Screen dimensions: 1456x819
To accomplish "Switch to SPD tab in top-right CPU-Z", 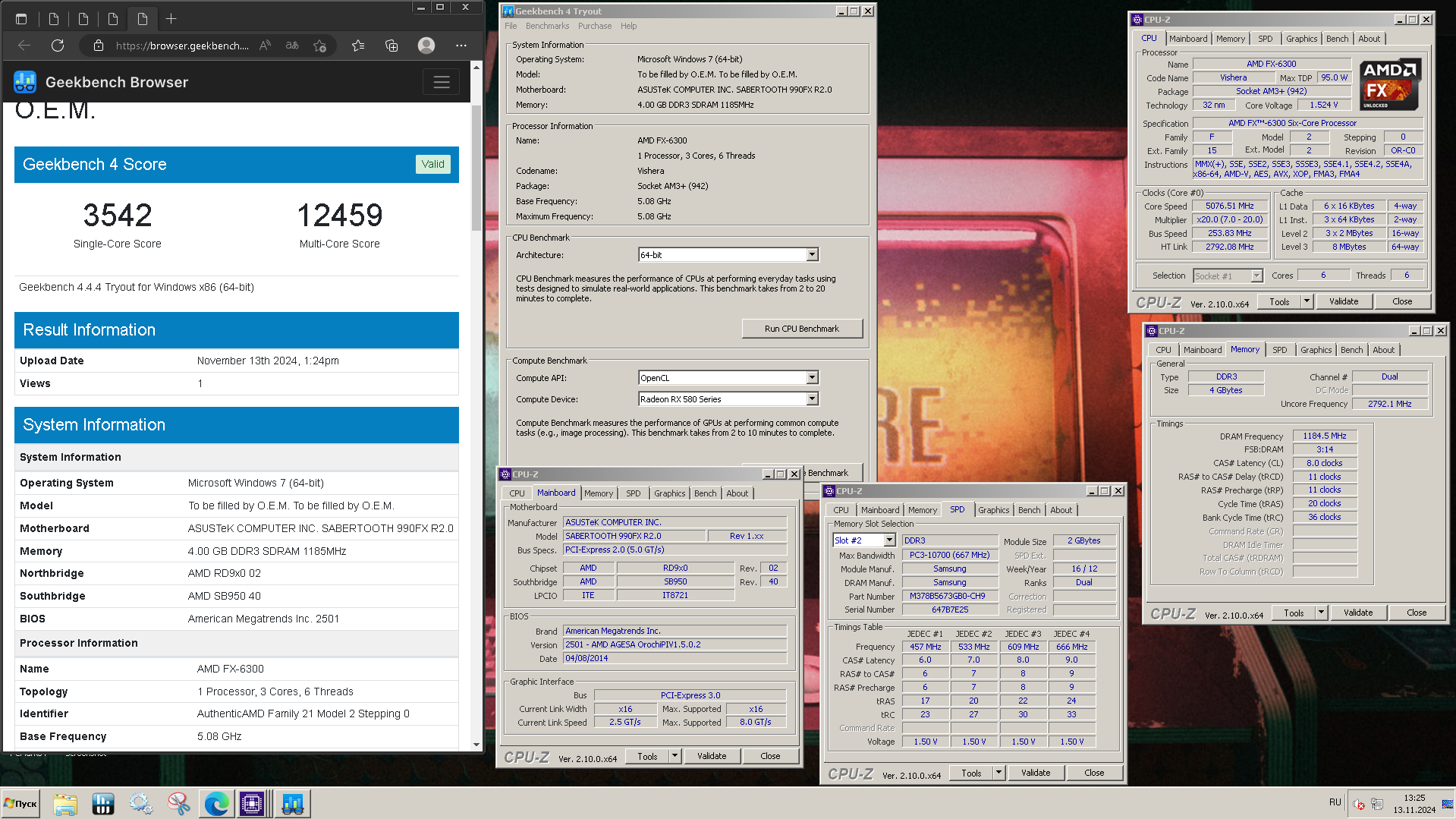I will pos(1265,39).
